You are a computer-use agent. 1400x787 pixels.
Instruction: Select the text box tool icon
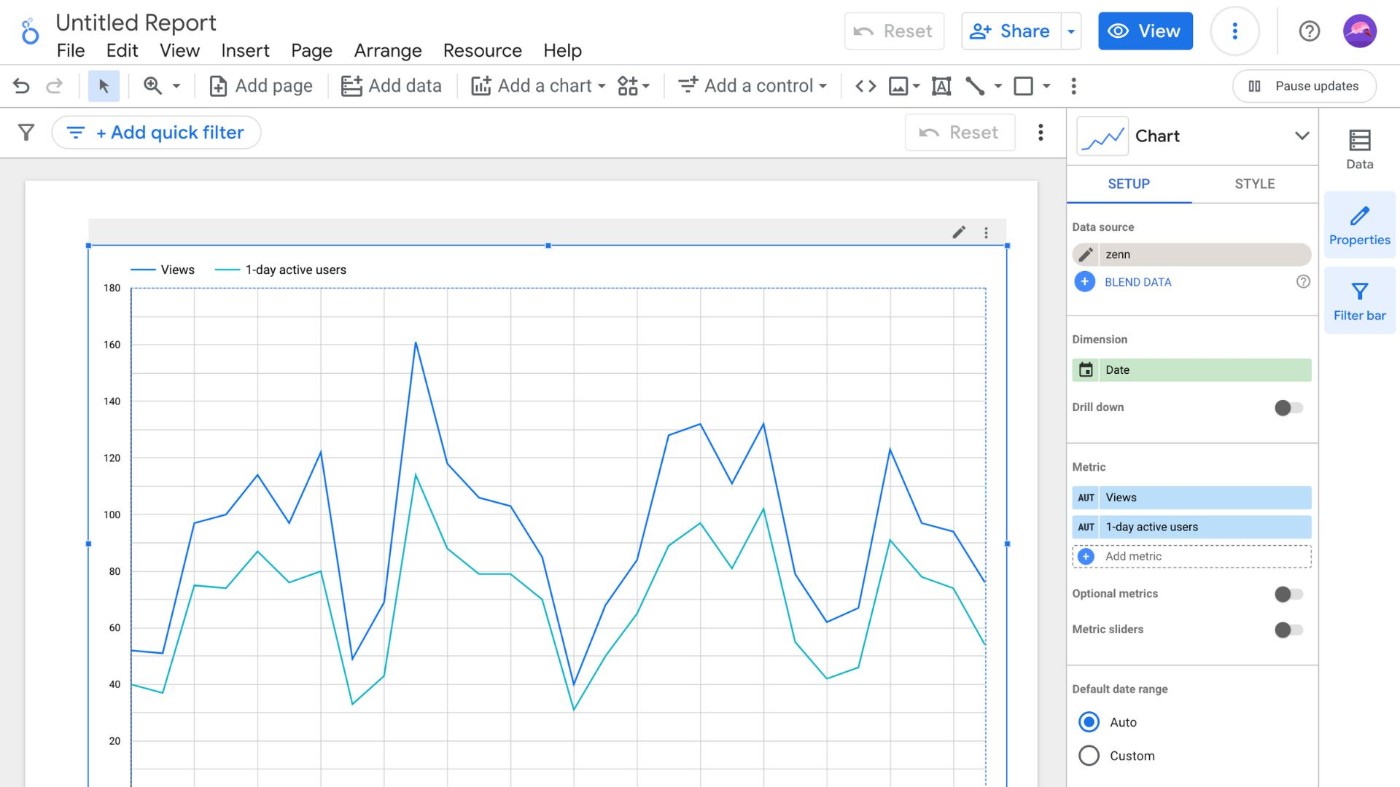point(941,86)
